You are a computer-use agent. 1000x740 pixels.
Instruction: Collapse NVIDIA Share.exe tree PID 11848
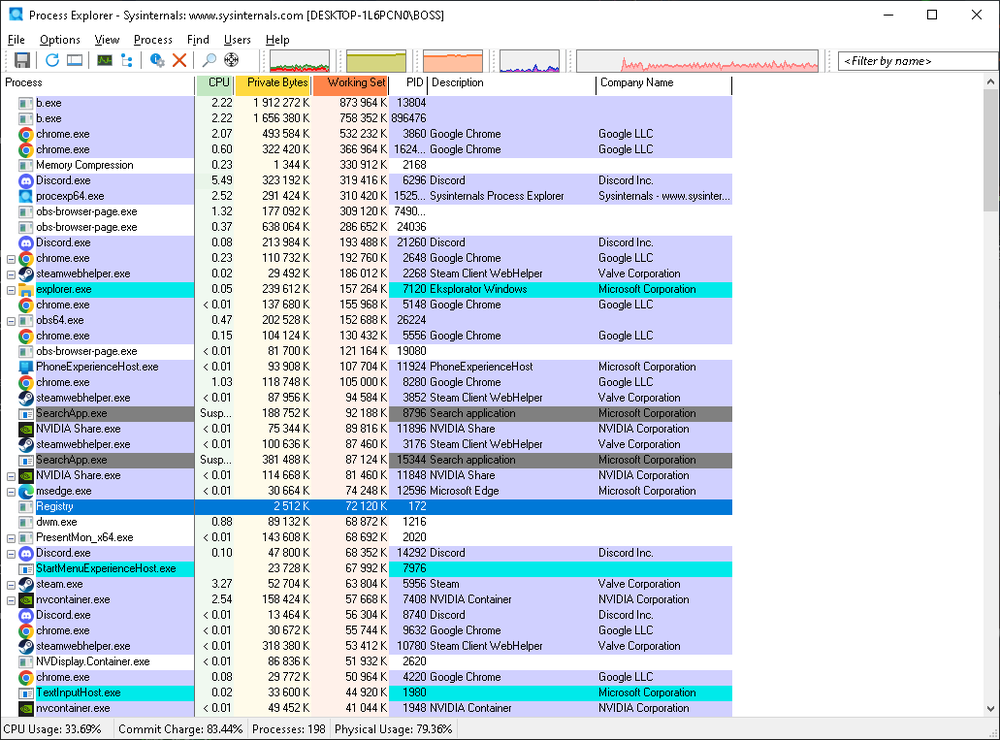[11, 476]
